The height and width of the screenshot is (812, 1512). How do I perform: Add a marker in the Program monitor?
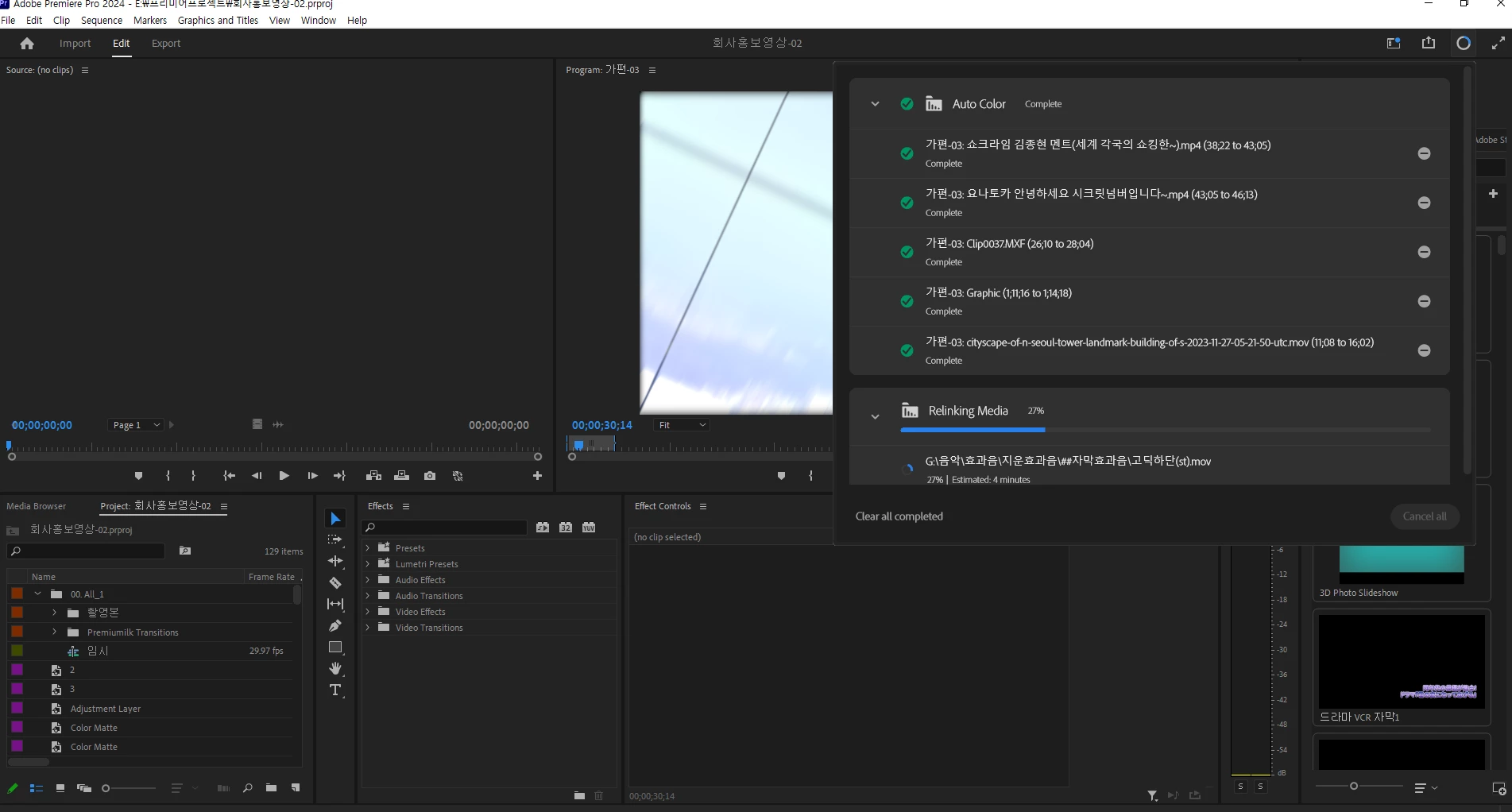(781, 476)
